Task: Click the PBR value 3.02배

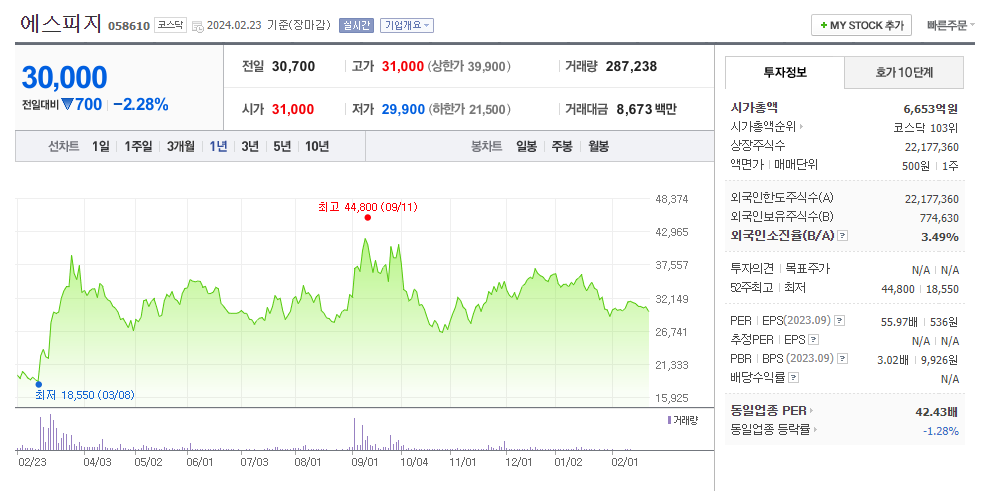Action: (893, 359)
